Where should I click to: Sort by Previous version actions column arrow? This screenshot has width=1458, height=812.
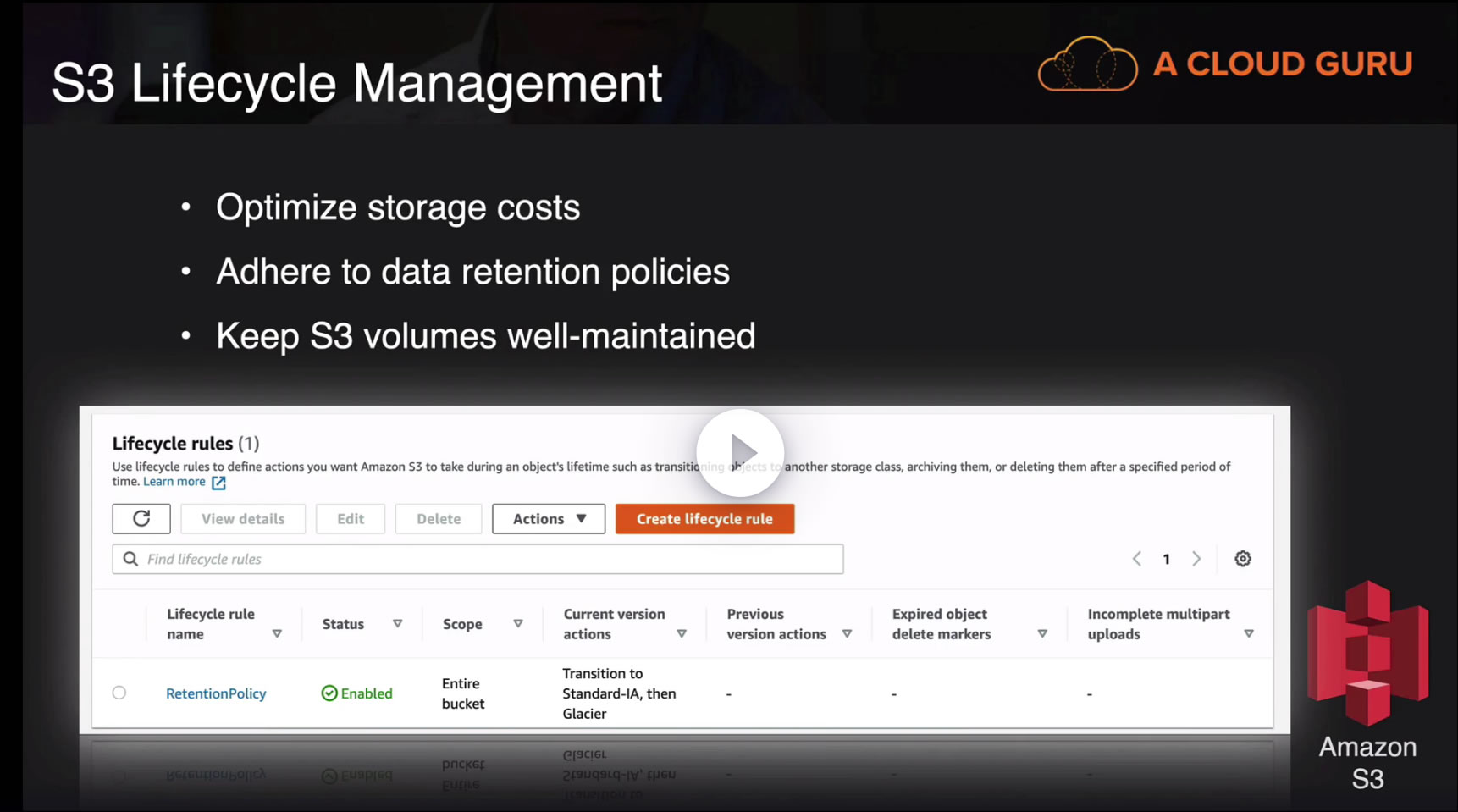tap(847, 634)
